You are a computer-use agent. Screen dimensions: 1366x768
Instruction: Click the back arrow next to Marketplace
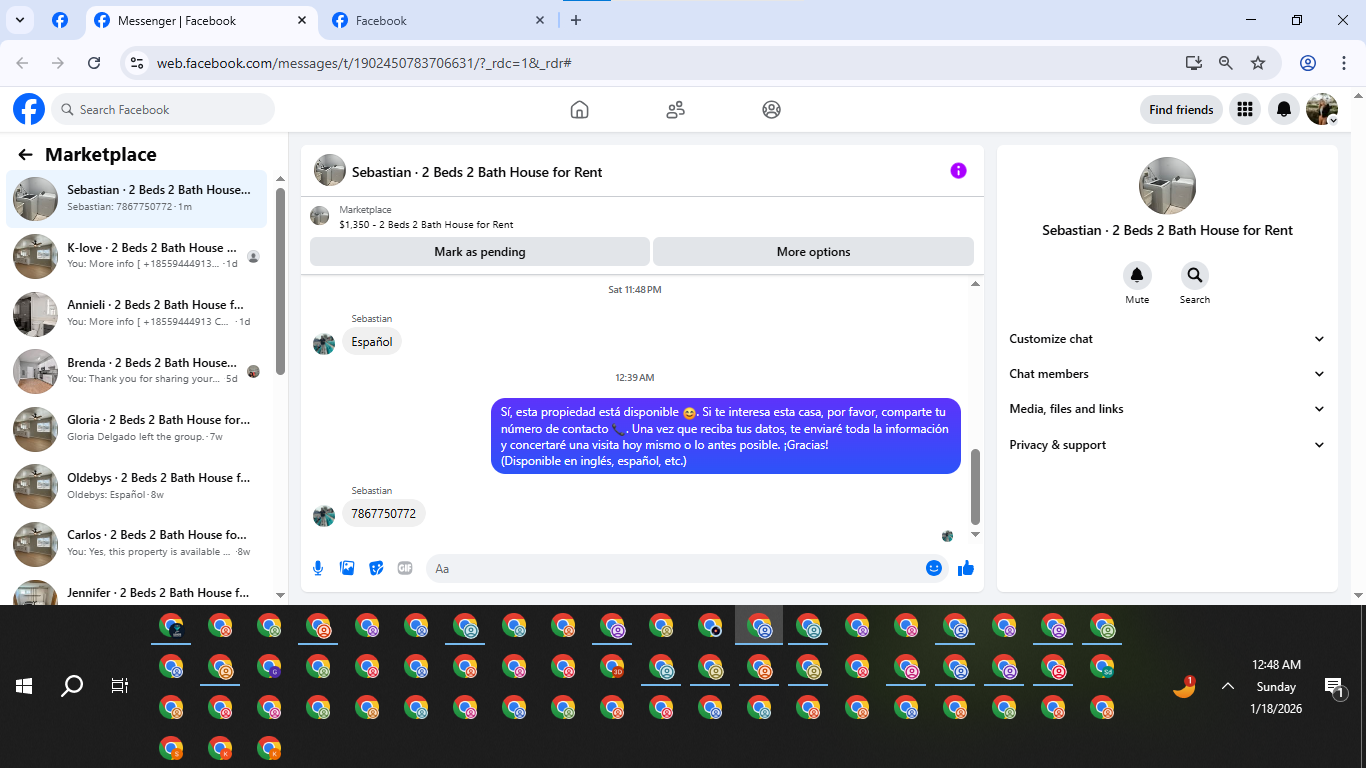(x=25, y=155)
